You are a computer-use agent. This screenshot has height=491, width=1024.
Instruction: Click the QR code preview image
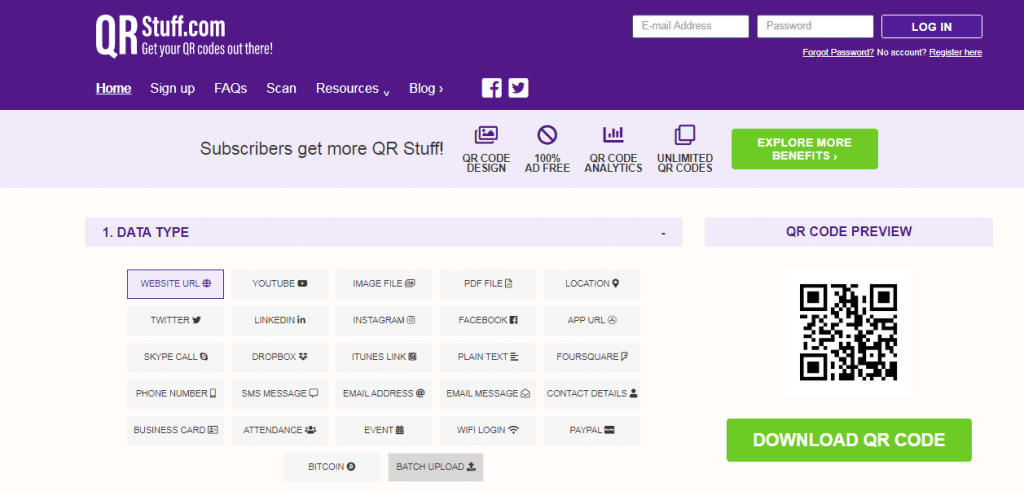coord(849,332)
